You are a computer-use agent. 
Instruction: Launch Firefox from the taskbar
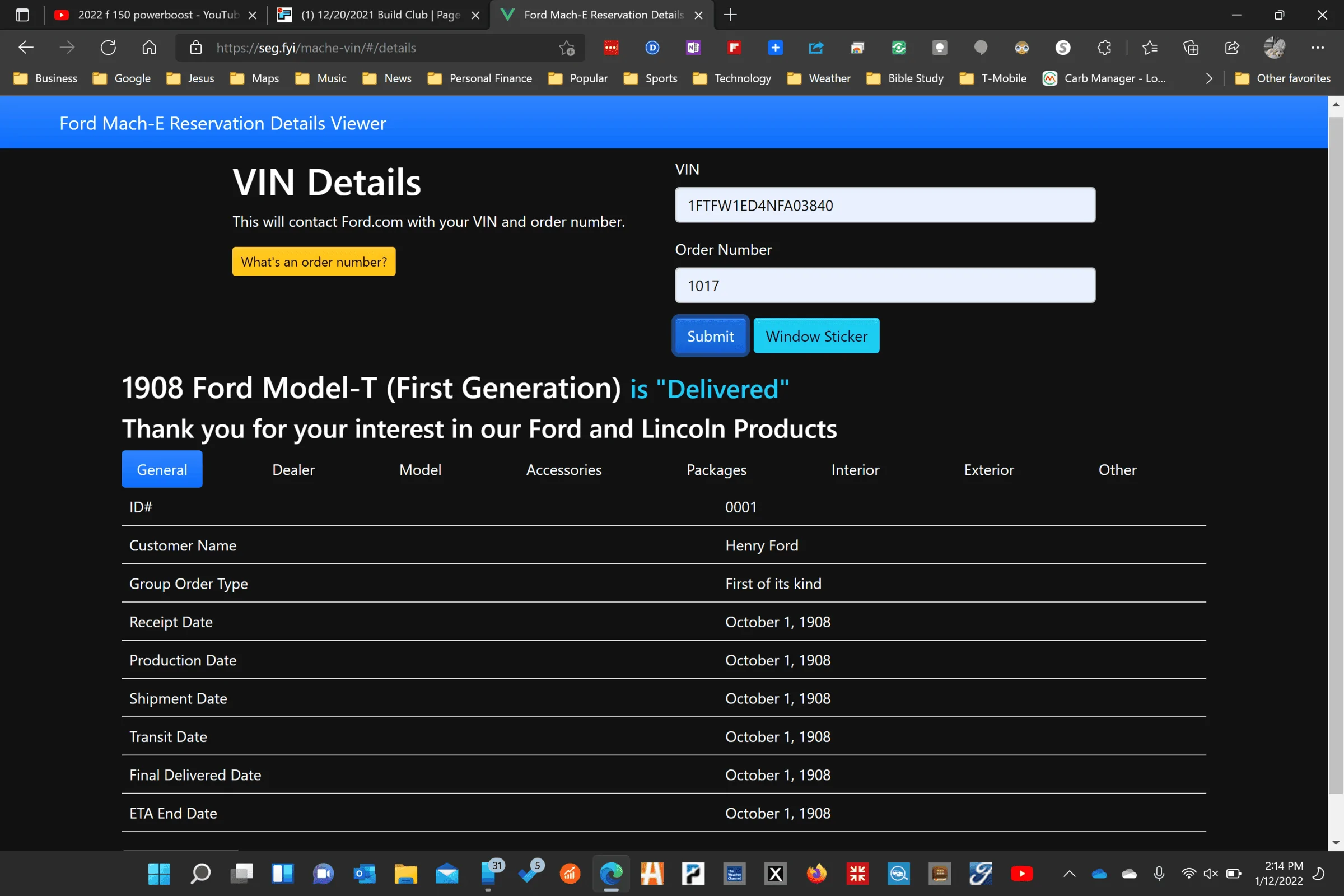pos(816,874)
